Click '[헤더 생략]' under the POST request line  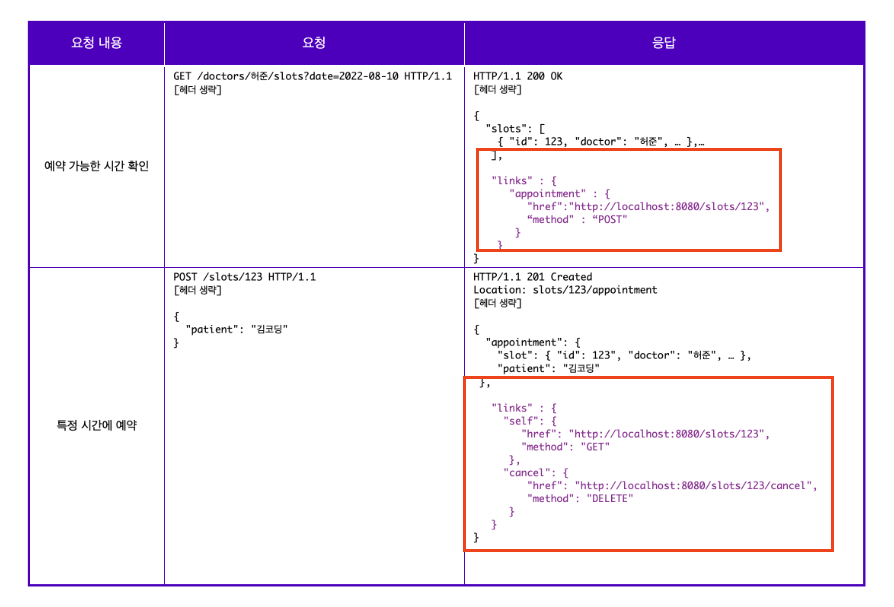coord(197,290)
